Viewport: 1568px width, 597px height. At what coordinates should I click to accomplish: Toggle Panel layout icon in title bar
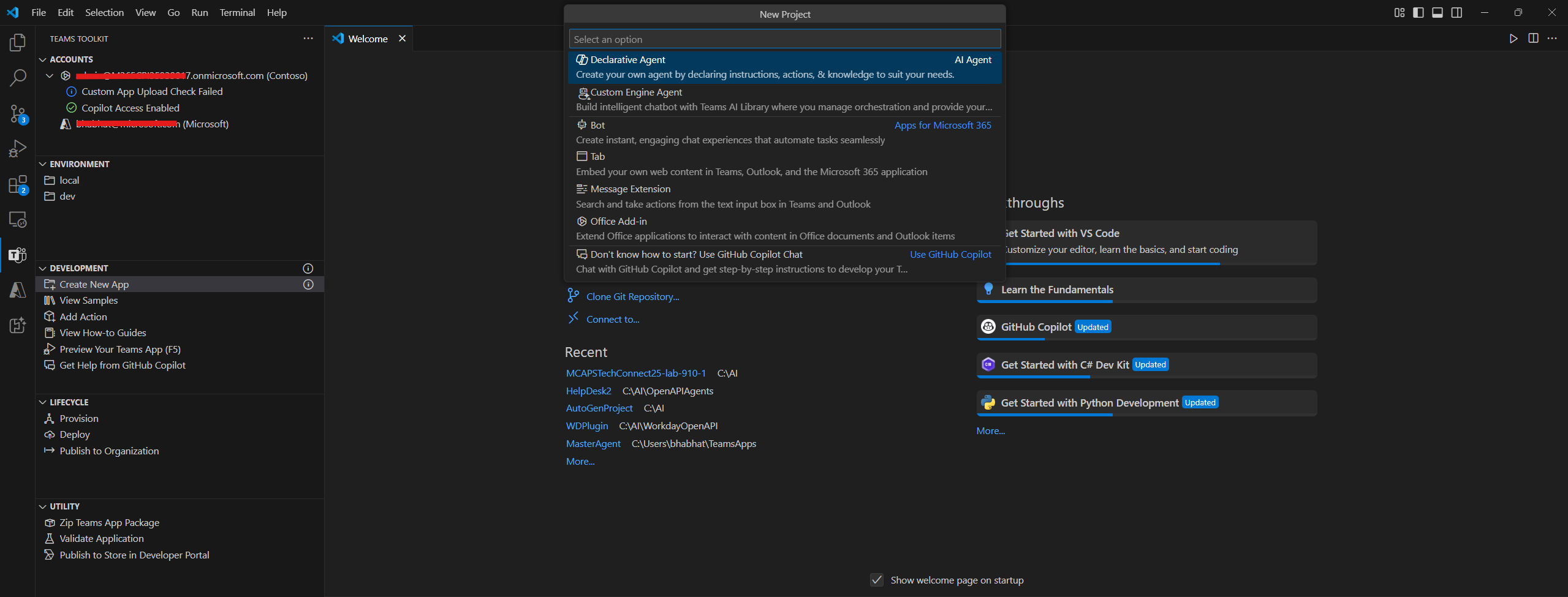[x=1437, y=12]
